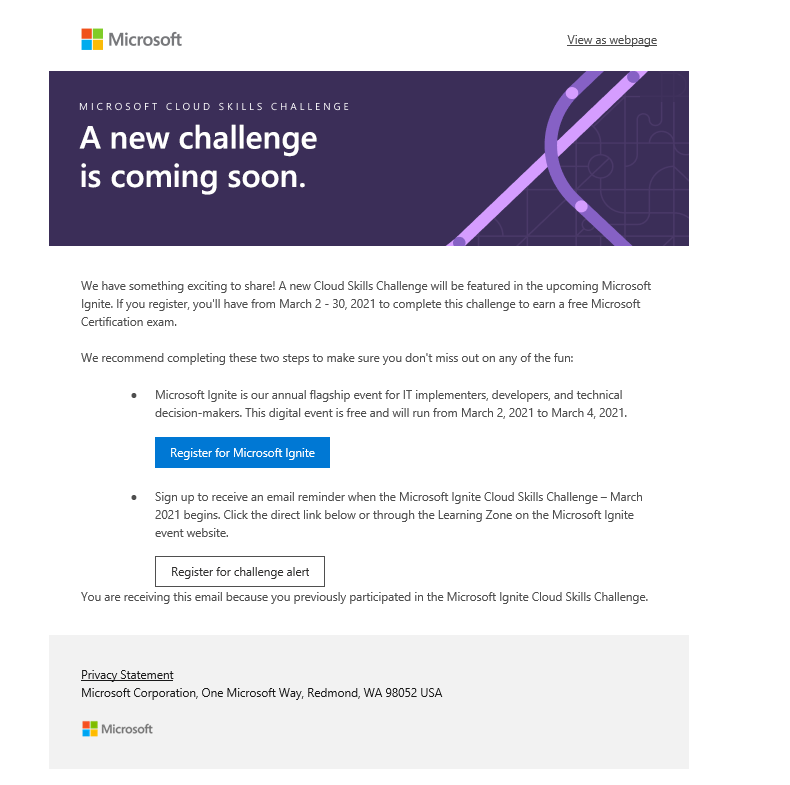Click the 'Microsoft Cloud Skills Challenge' banner subtitle
Viewport: 790px width, 785px height.
tap(215, 106)
